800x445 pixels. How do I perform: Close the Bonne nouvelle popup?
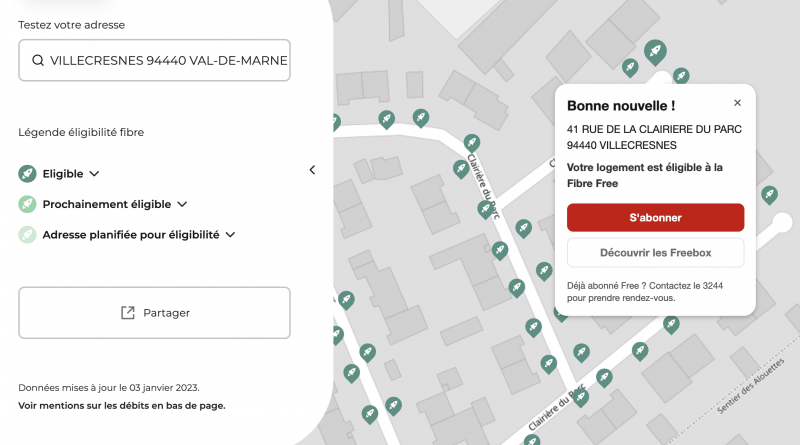[x=737, y=103]
